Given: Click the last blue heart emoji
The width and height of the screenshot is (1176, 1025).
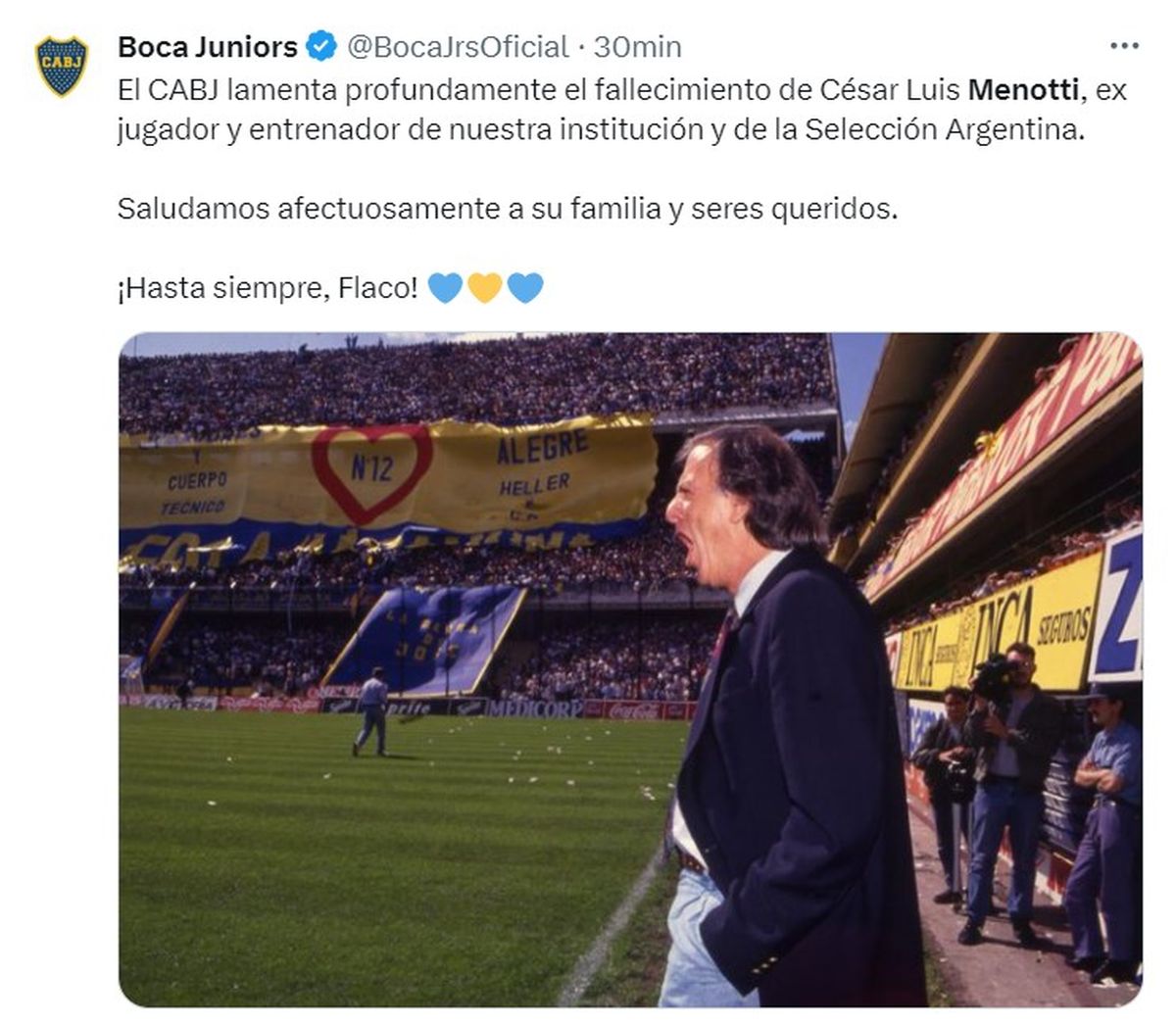Looking at the screenshot, I should click(x=525, y=288).
